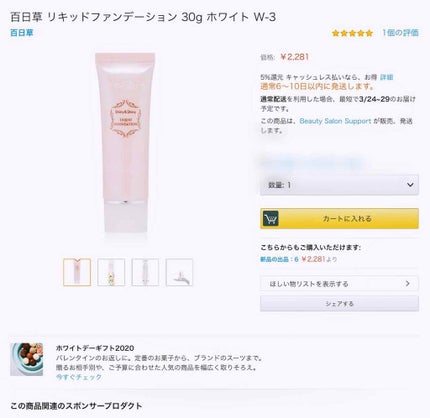Screen dimensions: 430x418
Task: Add item with カートに入れる button
Action: (x=339, y=219)
